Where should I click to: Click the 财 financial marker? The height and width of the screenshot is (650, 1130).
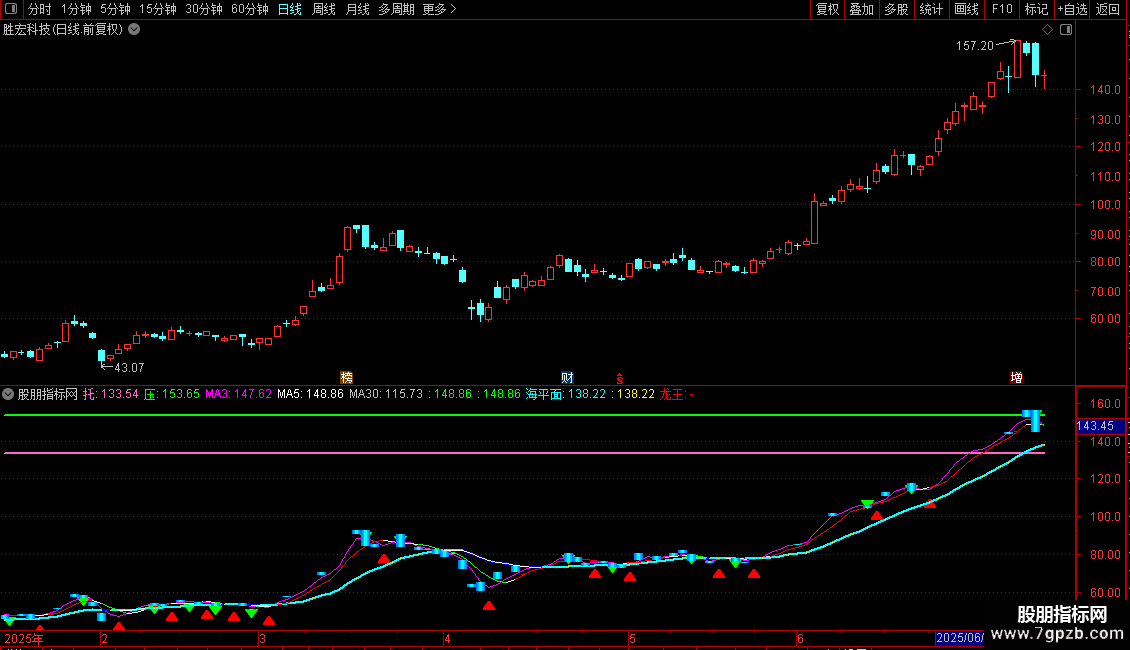567,378
